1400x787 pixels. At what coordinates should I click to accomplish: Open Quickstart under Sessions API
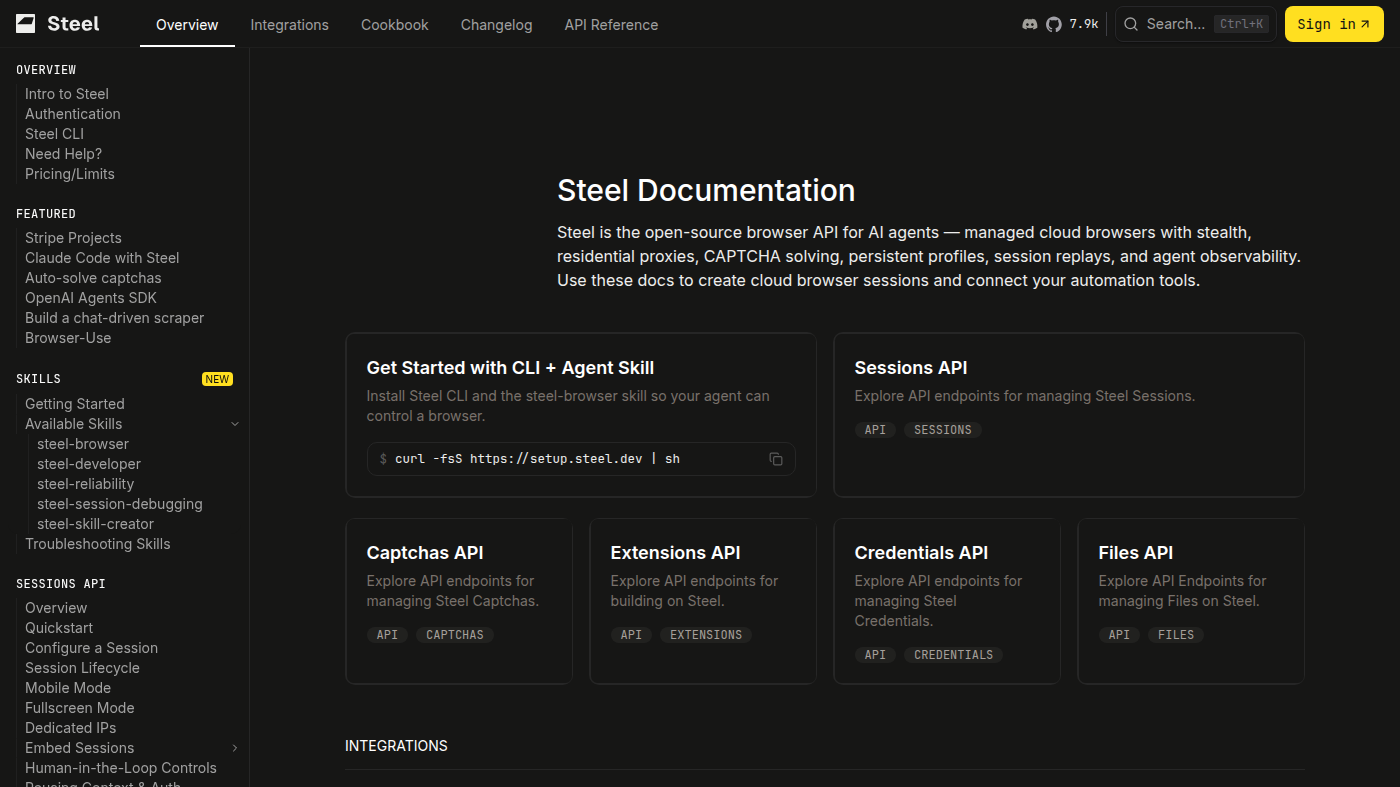(x=59, y=628)
